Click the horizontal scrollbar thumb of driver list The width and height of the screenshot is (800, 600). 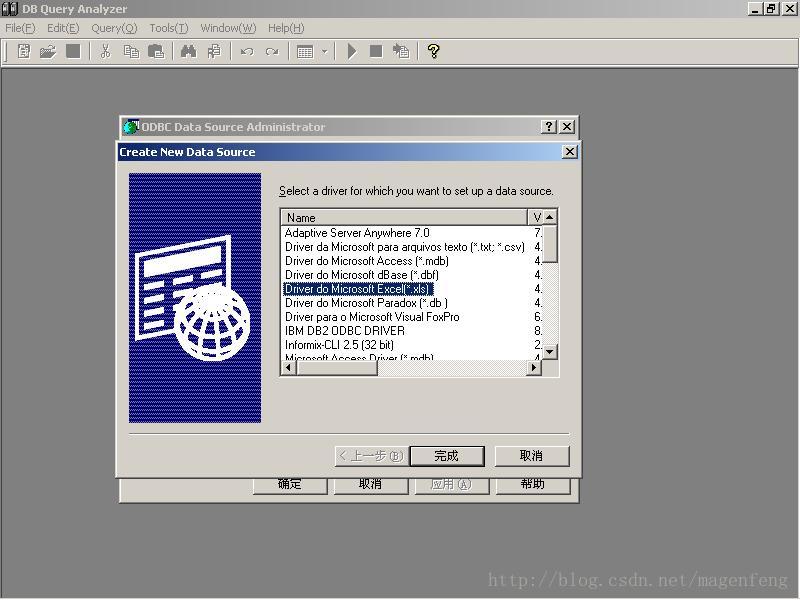coord(337,367)
